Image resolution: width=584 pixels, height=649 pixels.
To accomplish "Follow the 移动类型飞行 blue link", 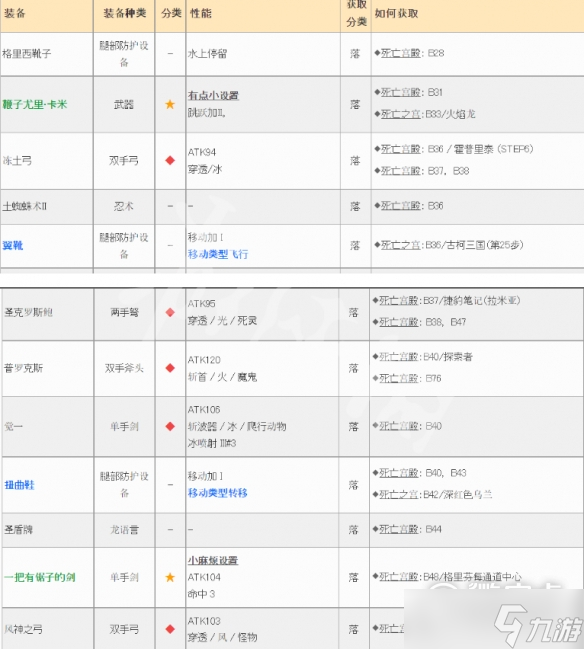I will tap(218, 254).
